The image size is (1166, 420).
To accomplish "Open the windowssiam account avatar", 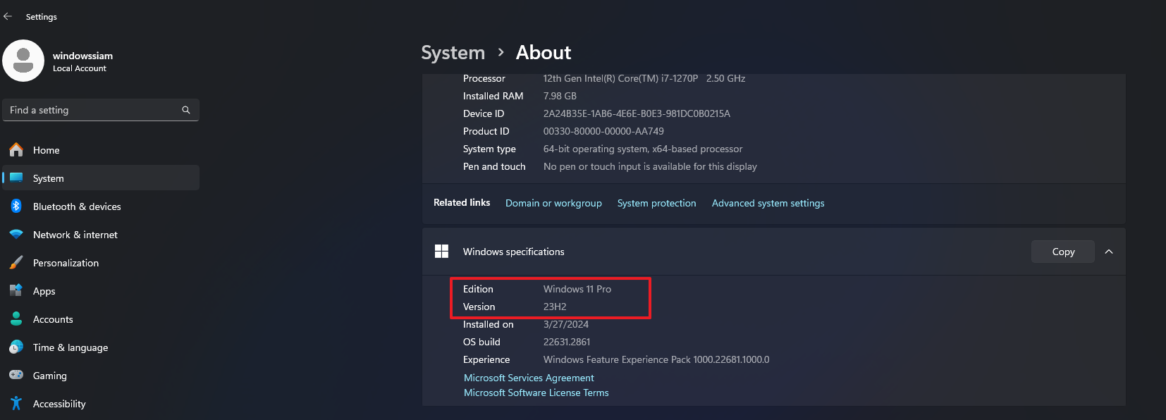I will pos(24,61).
